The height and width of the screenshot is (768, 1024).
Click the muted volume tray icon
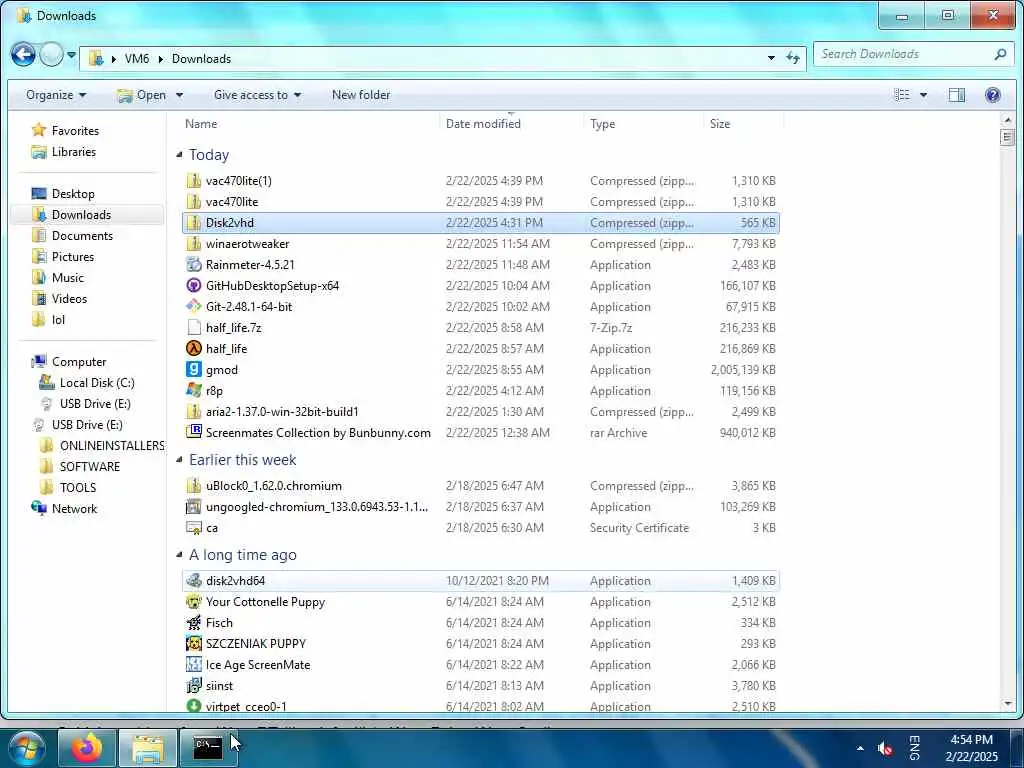886,748
